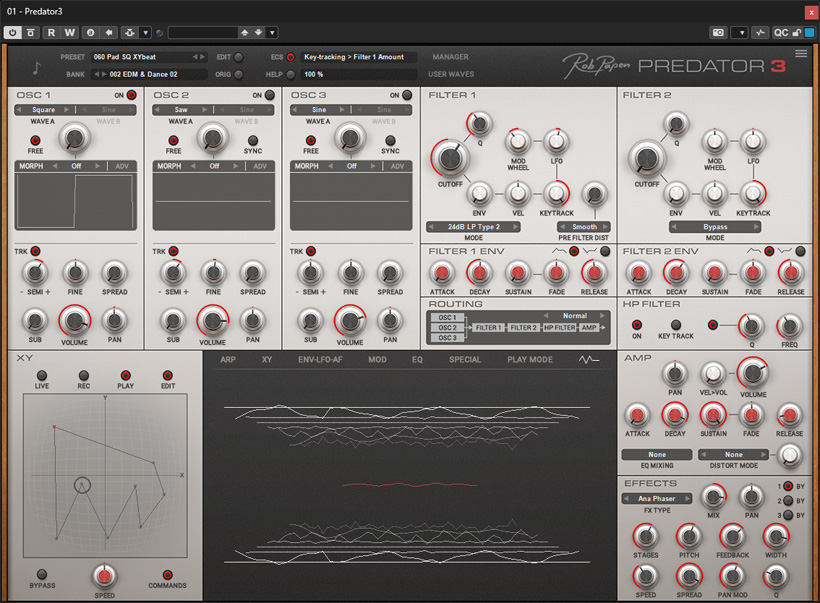The height and width of the screenshot is (603, 820).
Task: Switch to the XY tab
Action: point(267,360)
